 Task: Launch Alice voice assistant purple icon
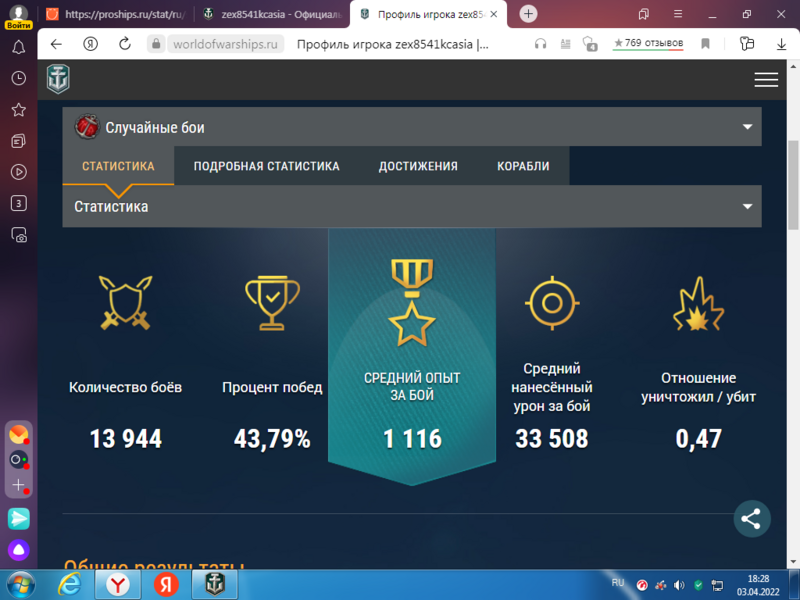click(19, 550)
